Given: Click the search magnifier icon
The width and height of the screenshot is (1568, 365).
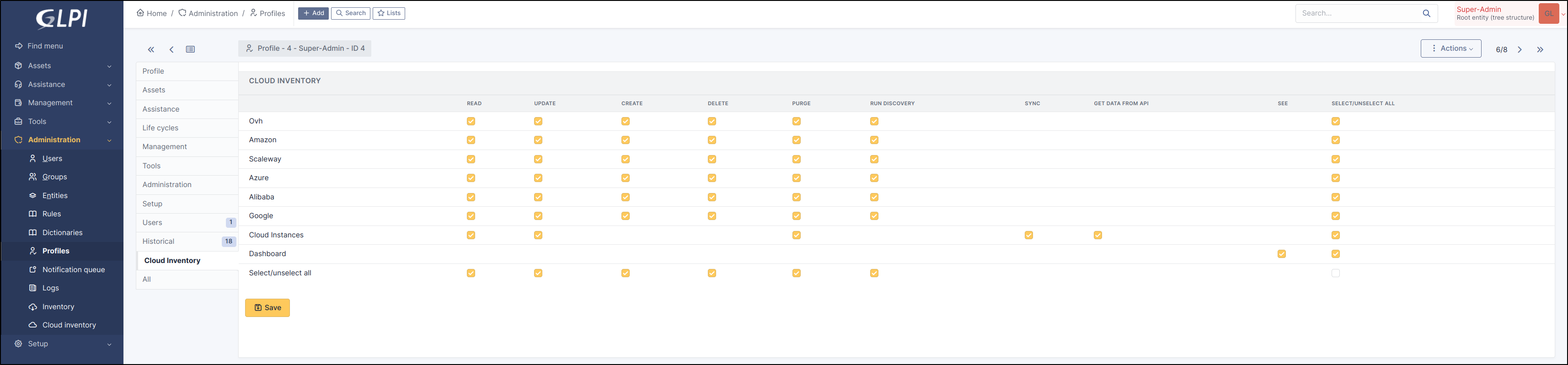Looking at the screenshot, I should (1426, 13).
